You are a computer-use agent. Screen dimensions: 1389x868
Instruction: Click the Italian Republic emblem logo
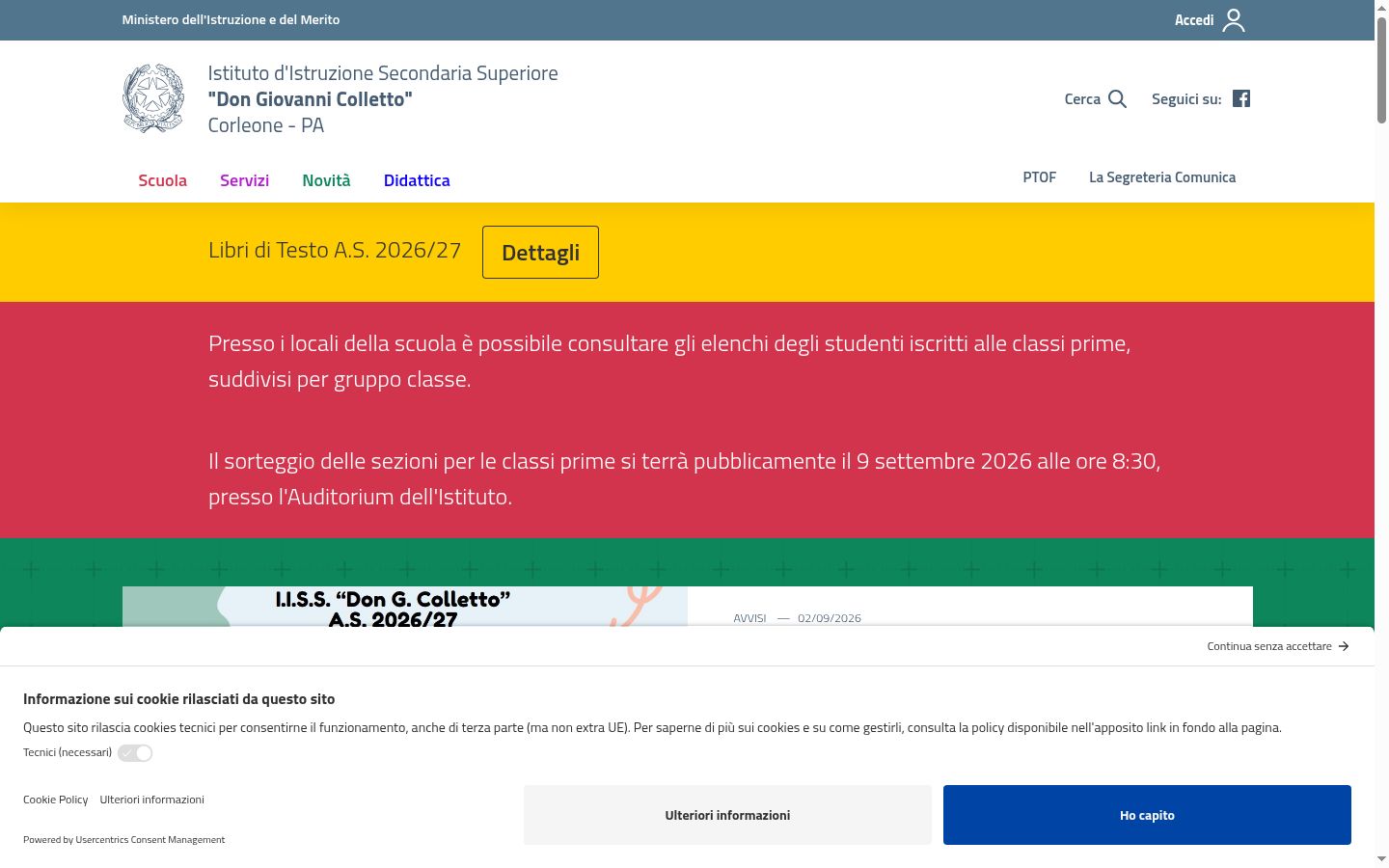pyautogui.click(x=153, y=98)
